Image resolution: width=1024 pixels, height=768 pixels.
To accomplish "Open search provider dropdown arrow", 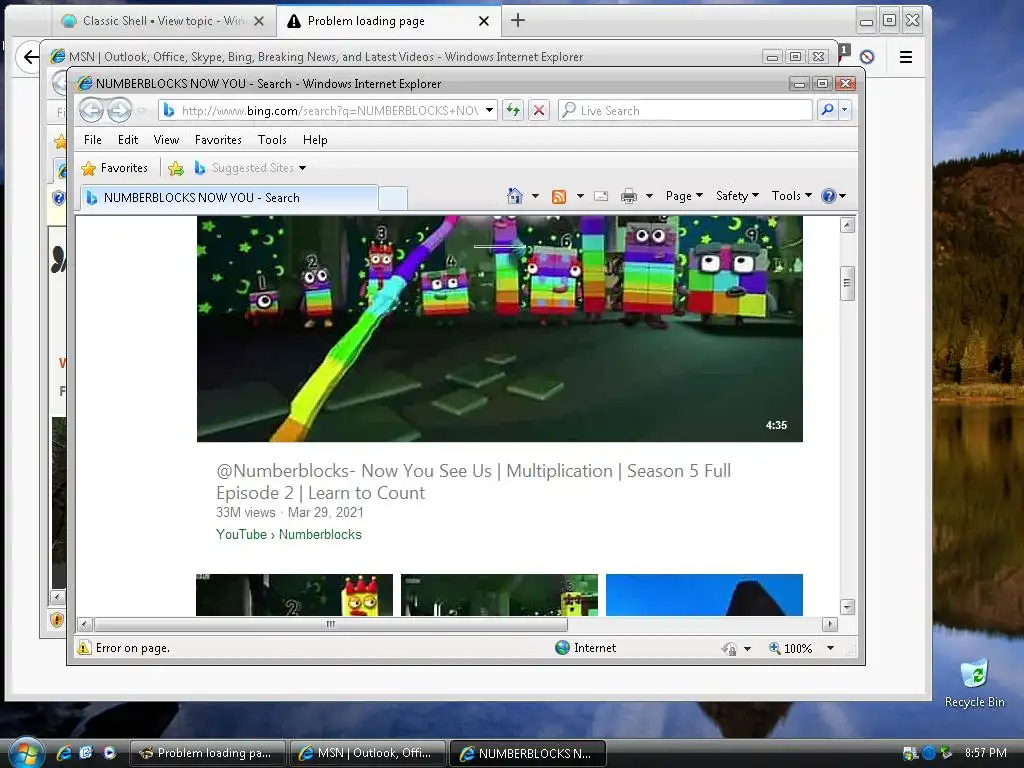I will 844,110.
